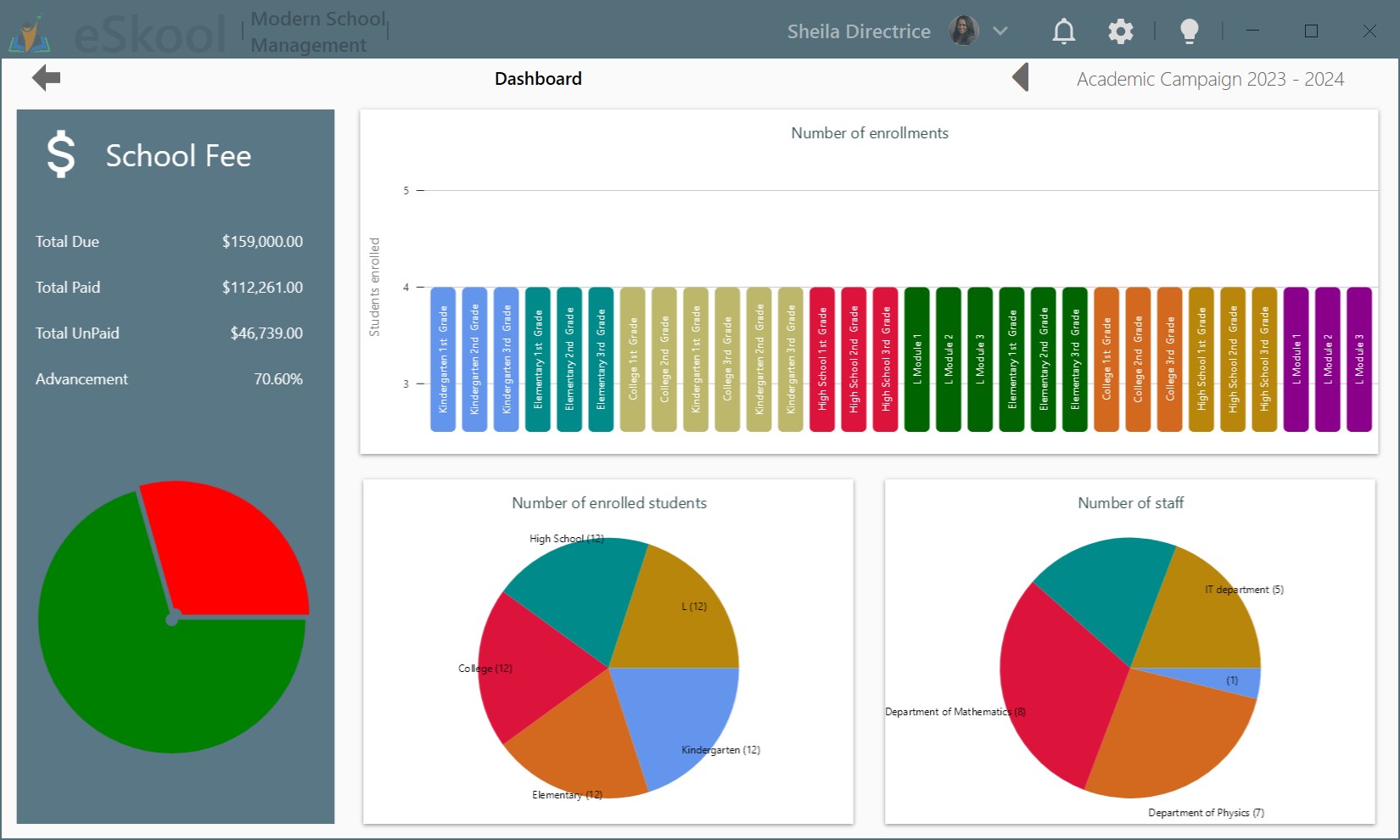This screenshot has width=1400, height=840.
Task: Open the settings gear icon
Action: (x=1120, y=31)
